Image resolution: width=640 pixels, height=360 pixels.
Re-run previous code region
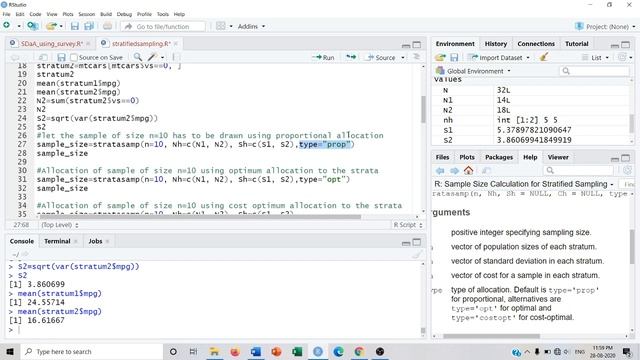coord(351,57)
